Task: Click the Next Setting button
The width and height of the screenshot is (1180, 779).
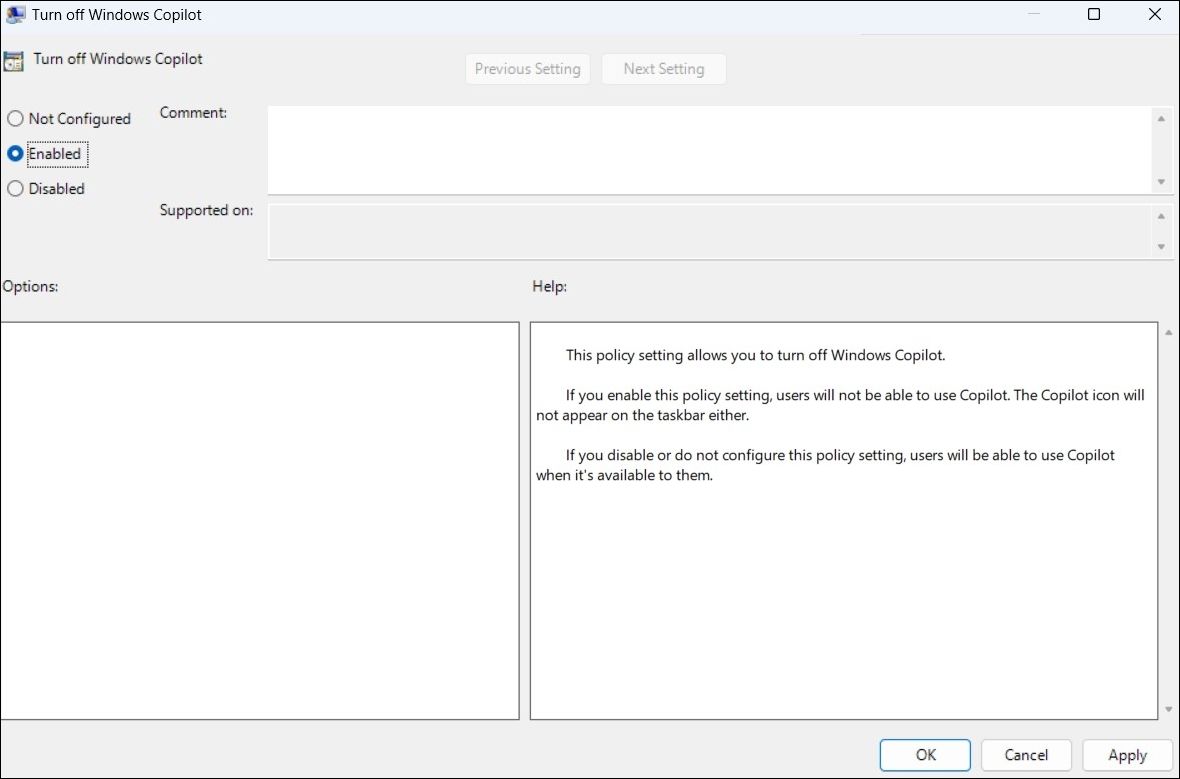Action: [663, 68]
